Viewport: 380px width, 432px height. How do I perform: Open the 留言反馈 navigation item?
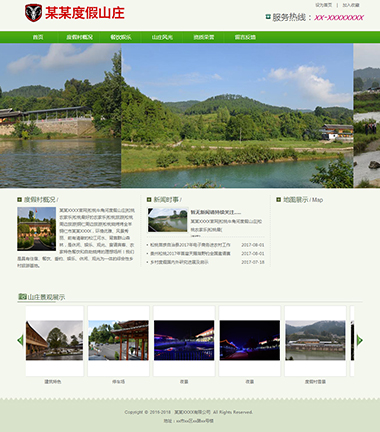(245, 37)
